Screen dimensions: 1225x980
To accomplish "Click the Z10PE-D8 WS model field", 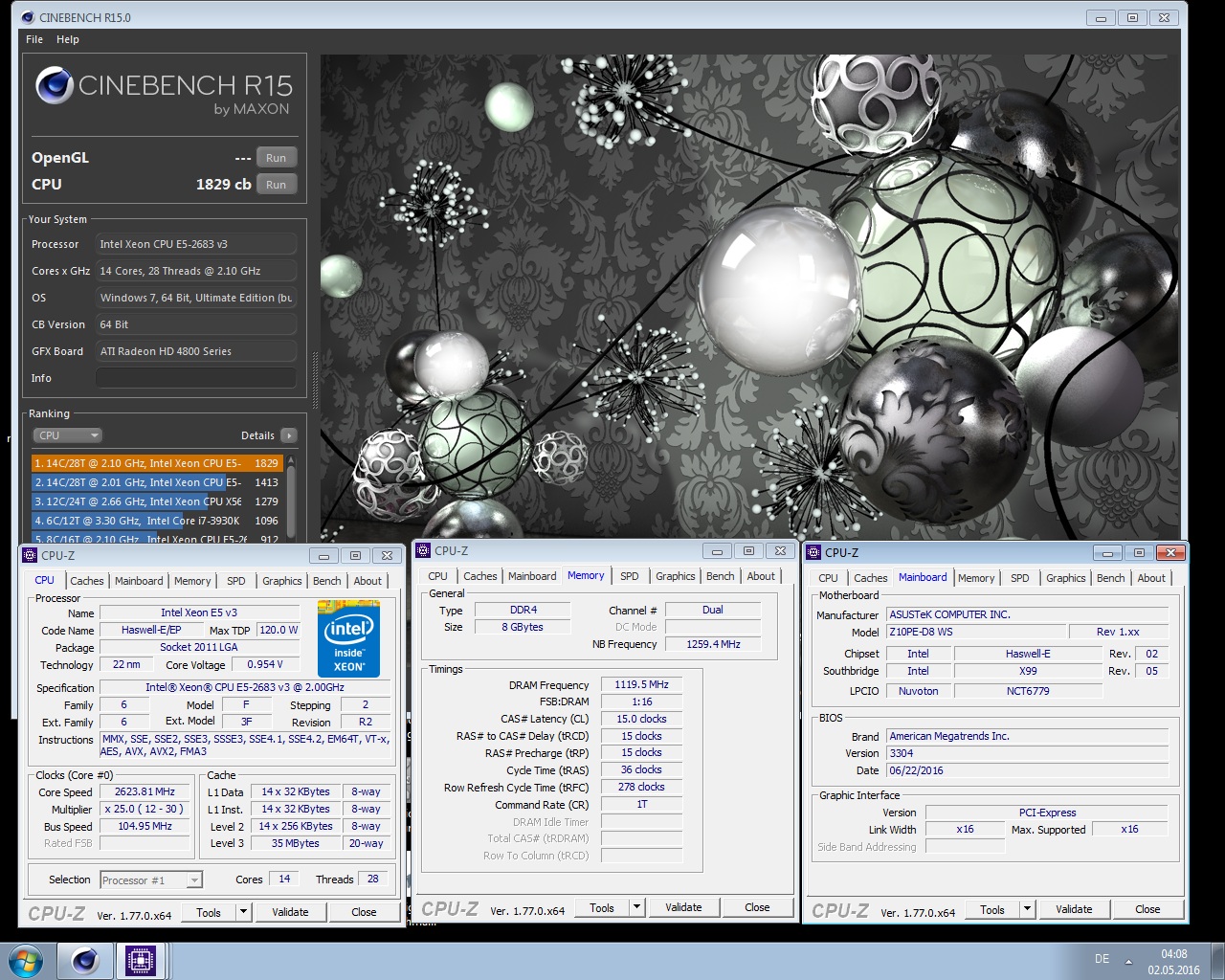I will [x=976, y=632].
